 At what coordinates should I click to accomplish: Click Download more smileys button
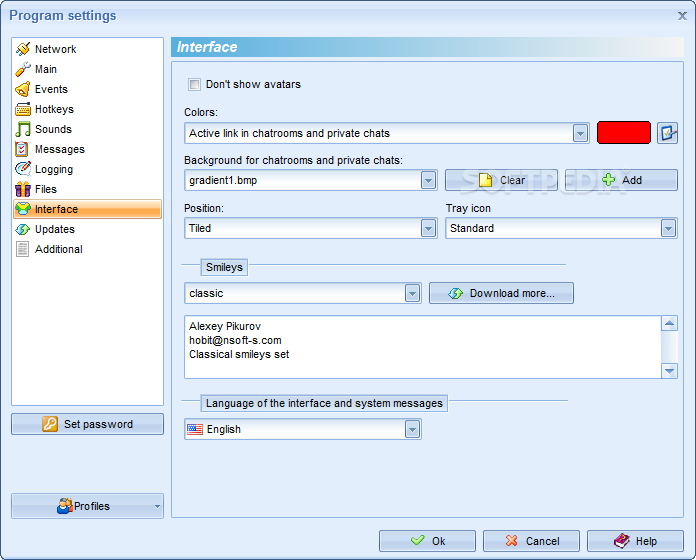tap(501, 293)
